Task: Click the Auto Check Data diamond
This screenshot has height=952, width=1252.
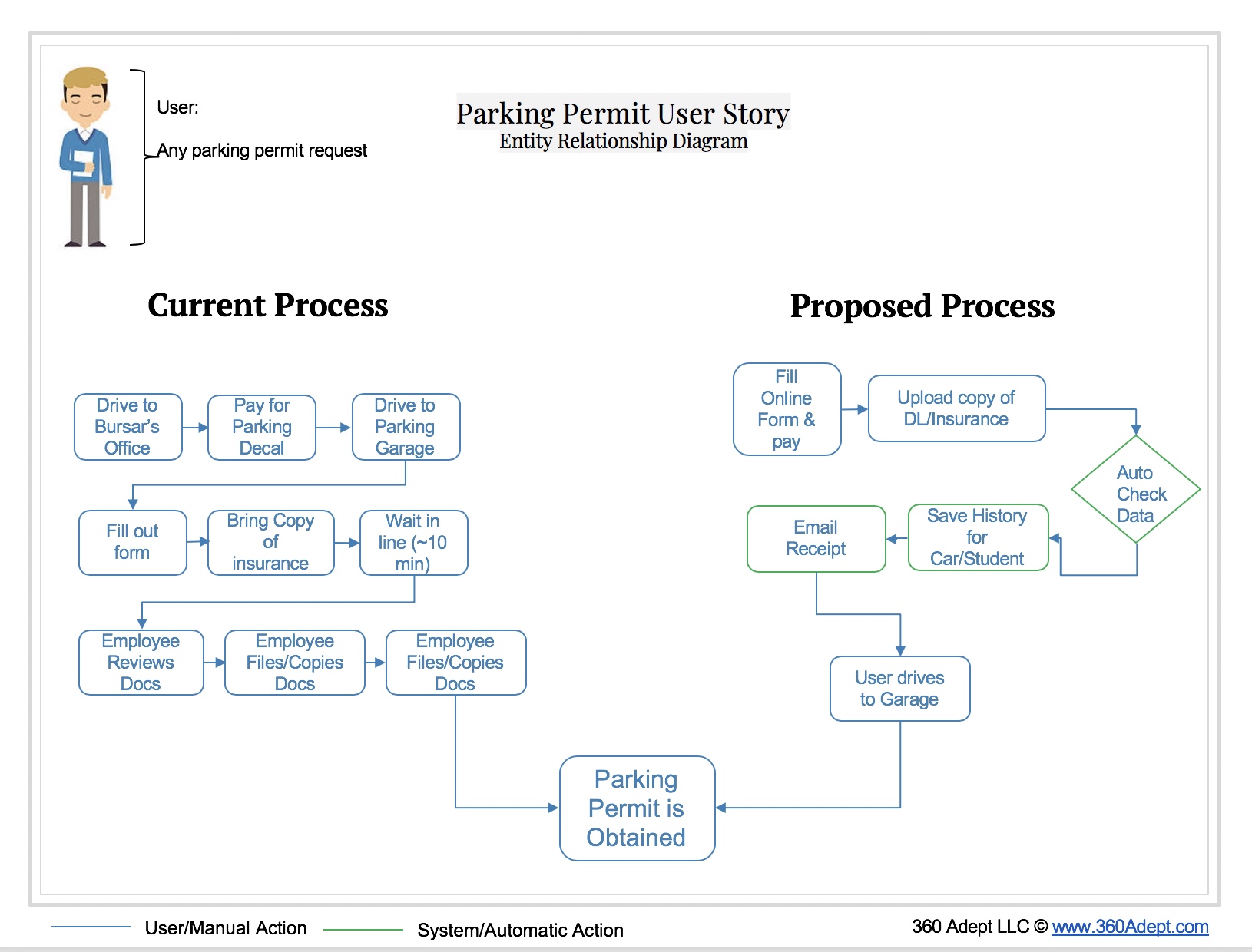Action: (1136, 491)
